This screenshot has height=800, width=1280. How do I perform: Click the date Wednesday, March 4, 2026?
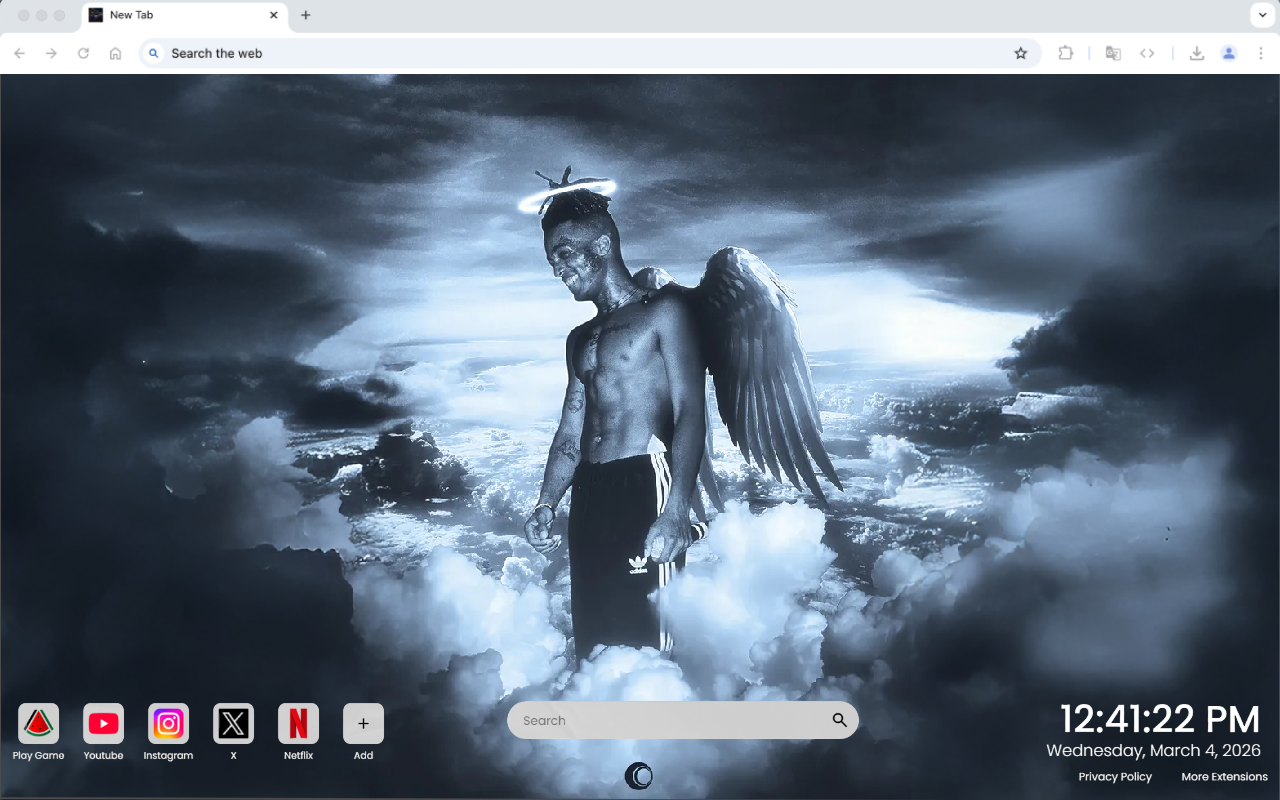(x=1153, y=750)
